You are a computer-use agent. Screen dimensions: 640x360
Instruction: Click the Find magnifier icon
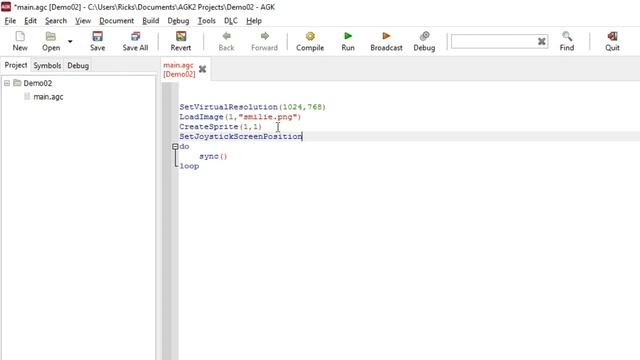567,41
